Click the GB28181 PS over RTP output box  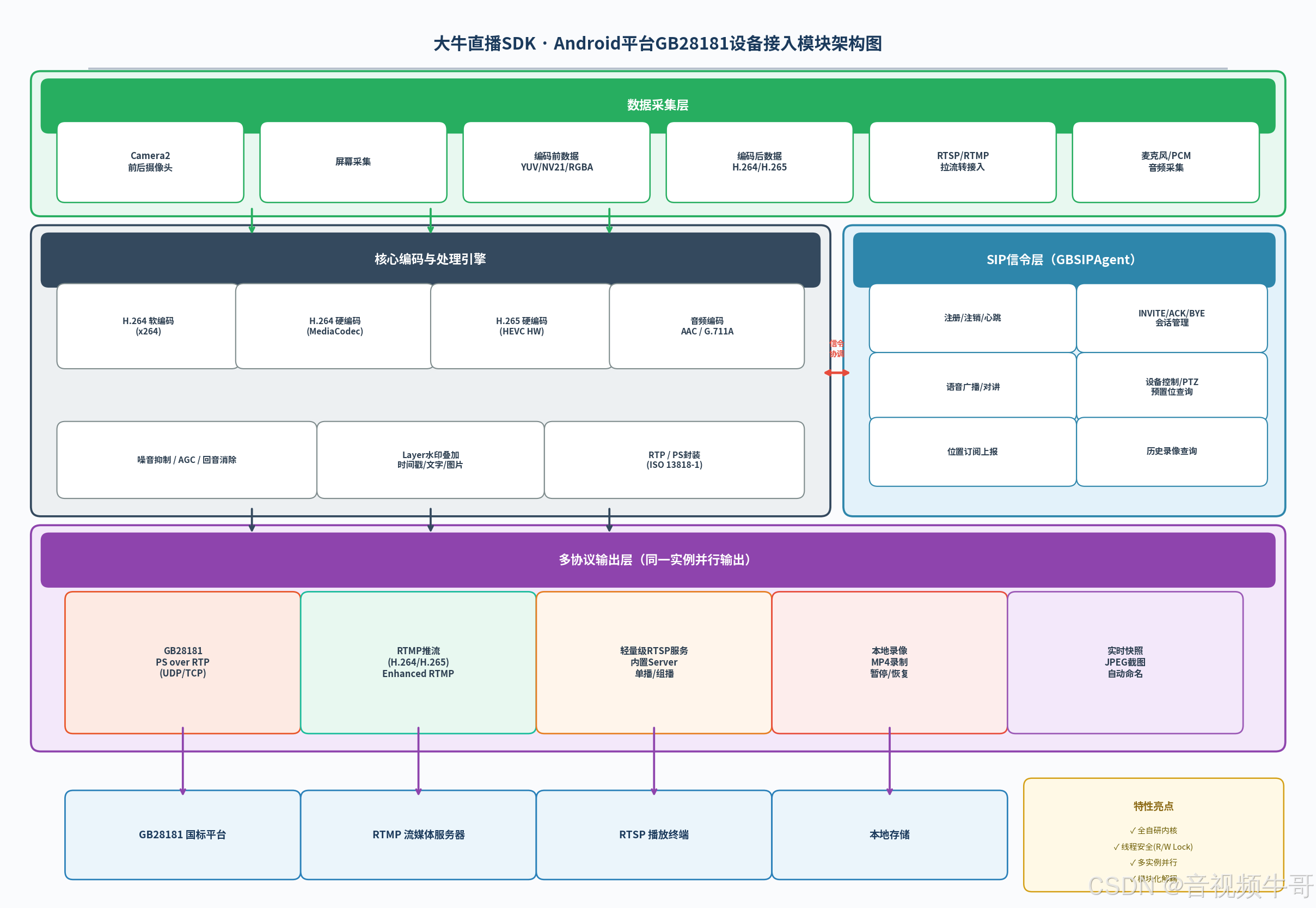[182, 662]
